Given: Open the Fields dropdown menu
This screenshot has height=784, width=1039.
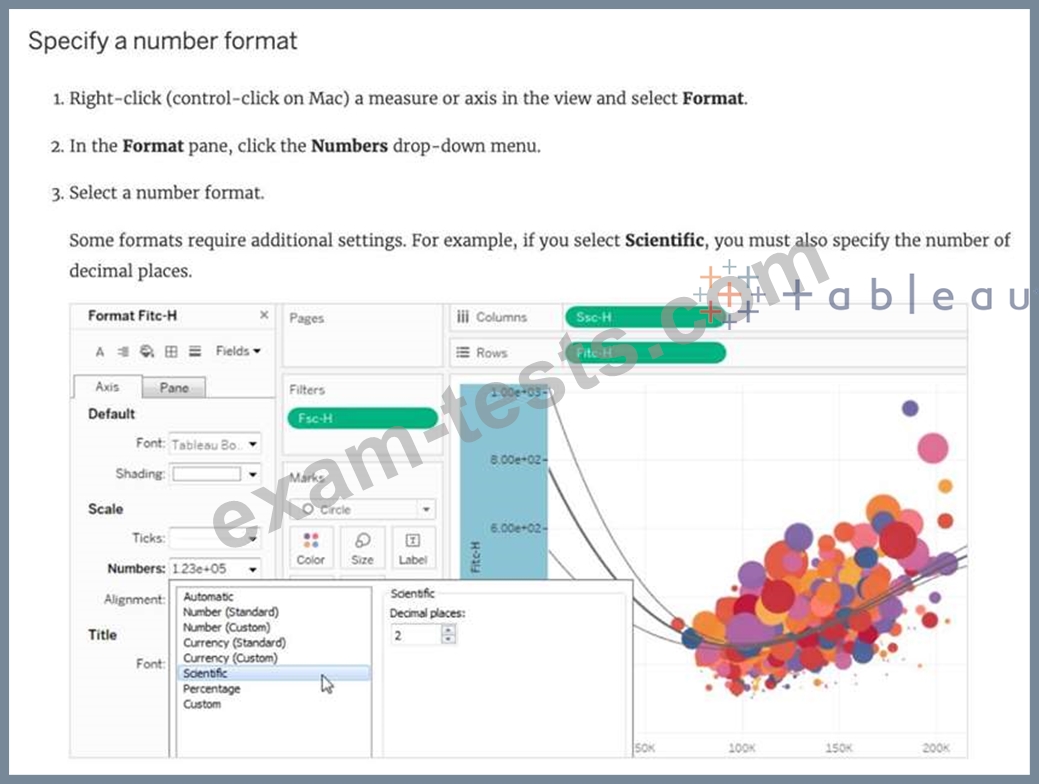Looking at the screenshot, I should (x=238, y=351).
